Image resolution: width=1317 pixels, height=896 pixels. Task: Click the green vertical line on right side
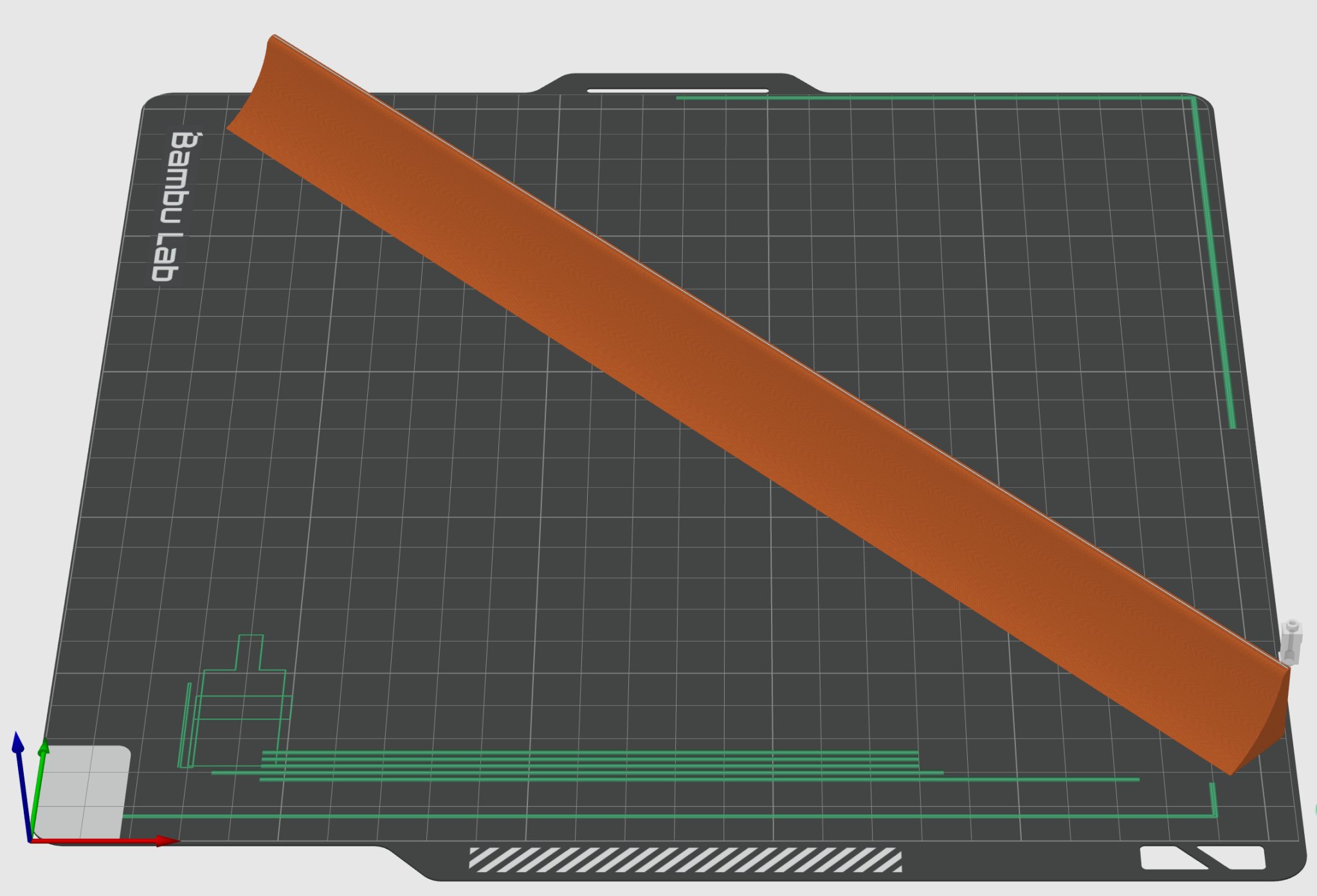tap(1213, 257)
